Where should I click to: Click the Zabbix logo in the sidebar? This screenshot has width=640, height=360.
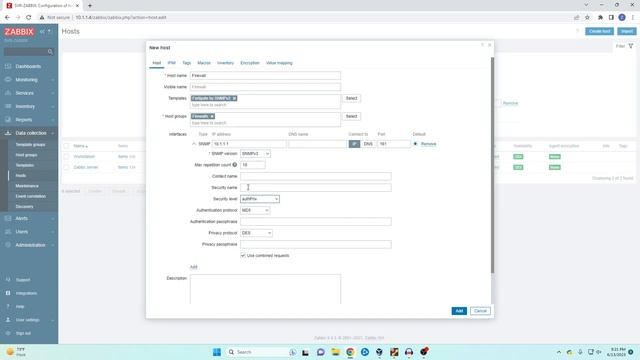(x=19, y=31)
